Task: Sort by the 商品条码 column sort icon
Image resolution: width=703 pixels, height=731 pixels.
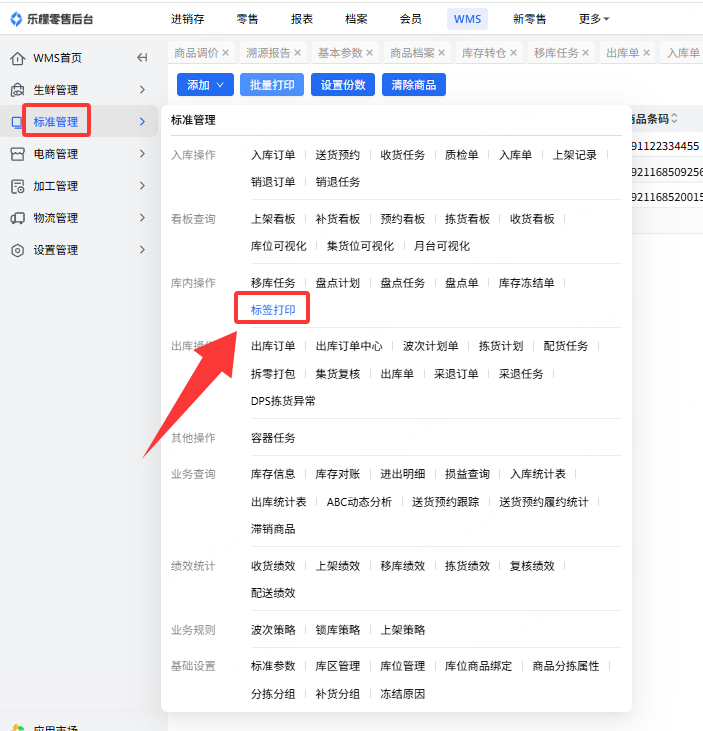Action: click(x=674, y=118)
